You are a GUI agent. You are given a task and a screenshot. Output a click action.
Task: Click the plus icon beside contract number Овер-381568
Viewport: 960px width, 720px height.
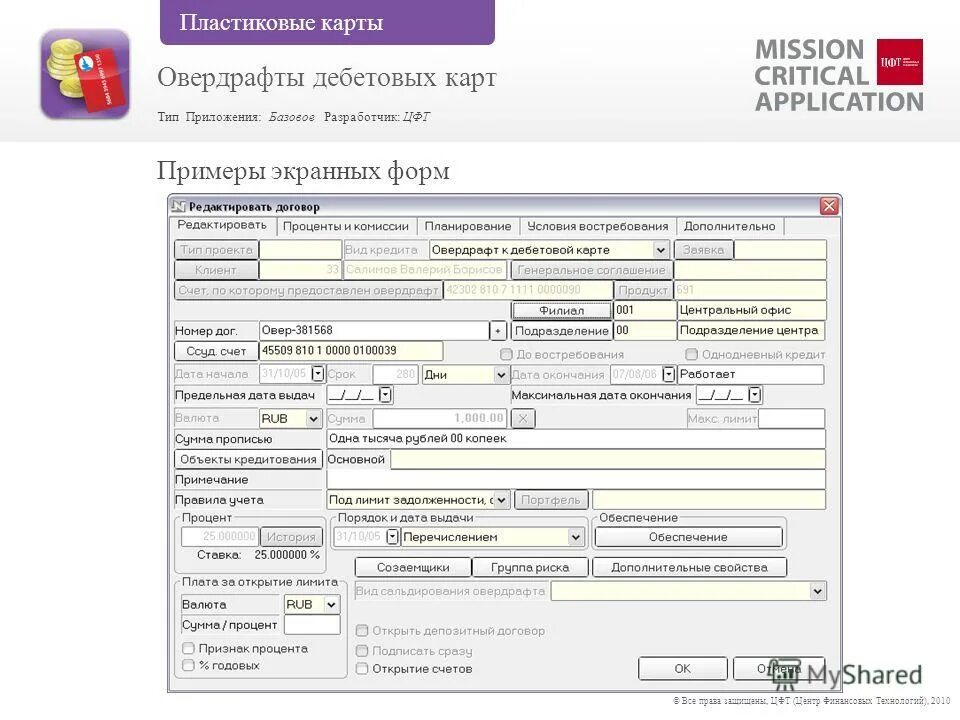[496, 330]
